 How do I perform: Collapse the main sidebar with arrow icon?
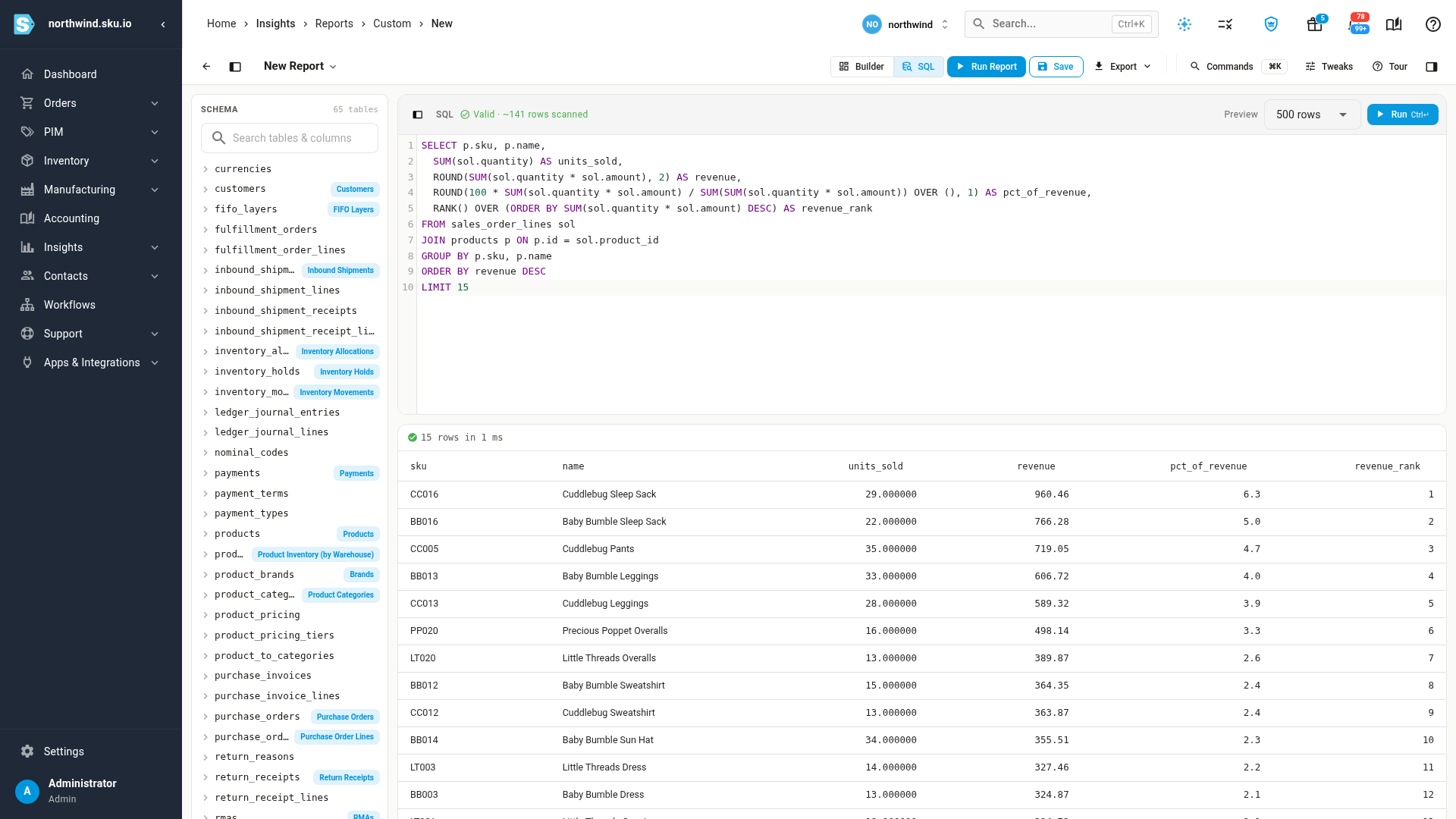coord(163,24)
